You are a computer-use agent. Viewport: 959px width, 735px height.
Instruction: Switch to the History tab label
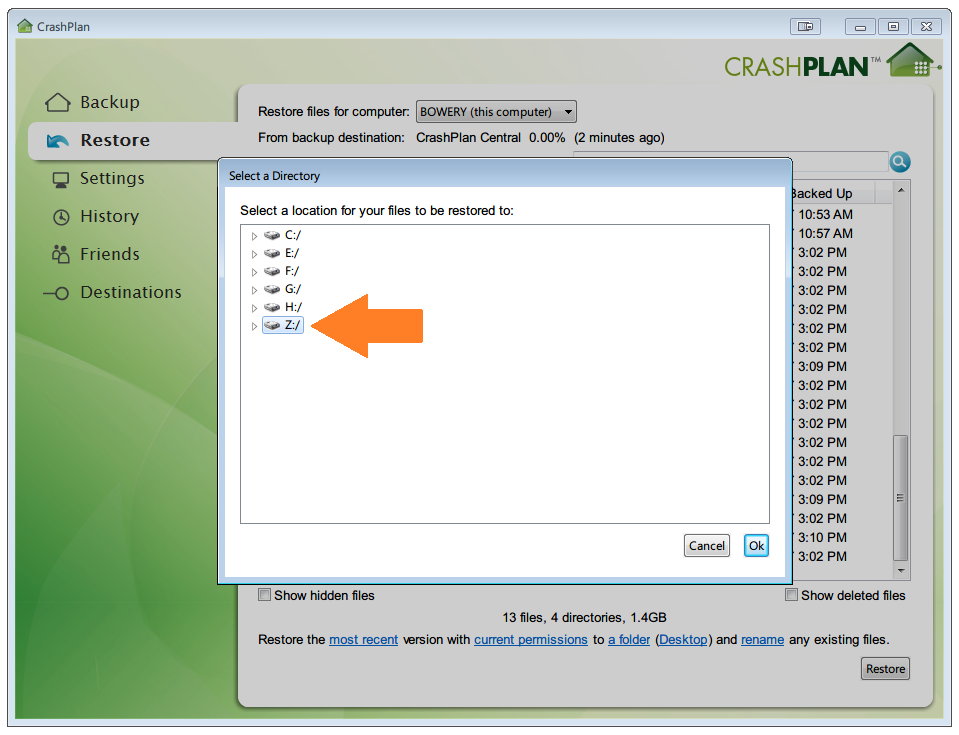109,216
